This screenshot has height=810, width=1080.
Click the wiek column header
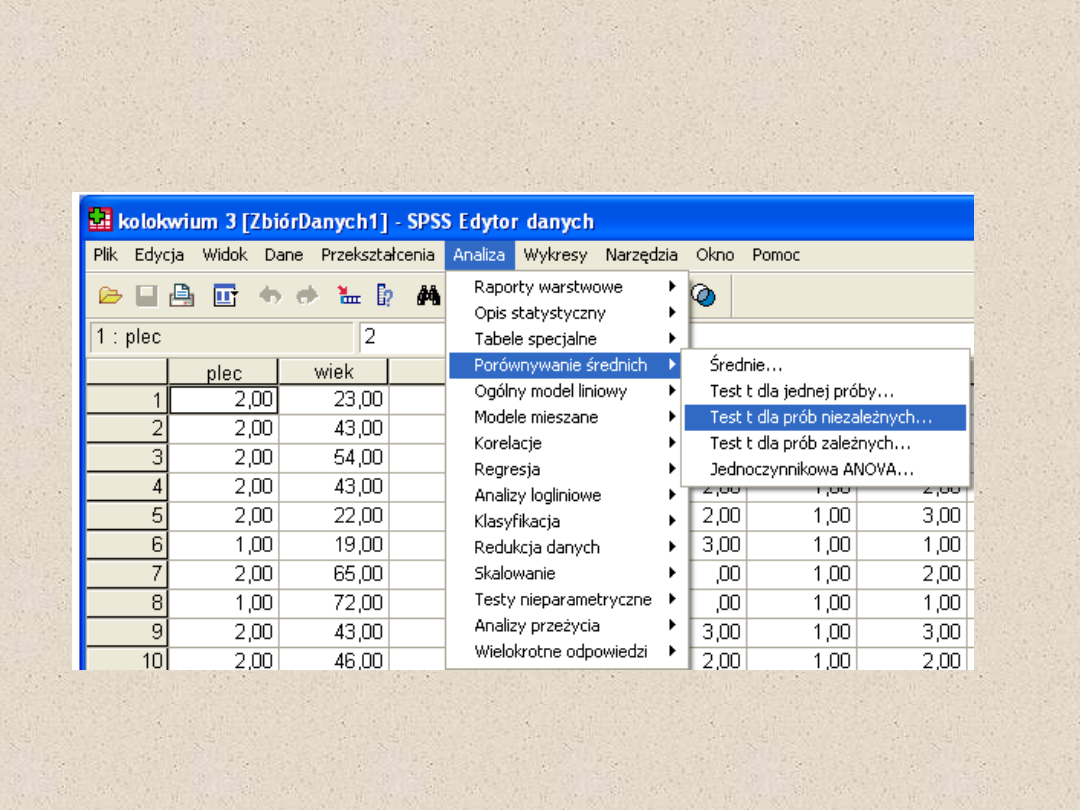pyautogui.click(x=334, y=373)
